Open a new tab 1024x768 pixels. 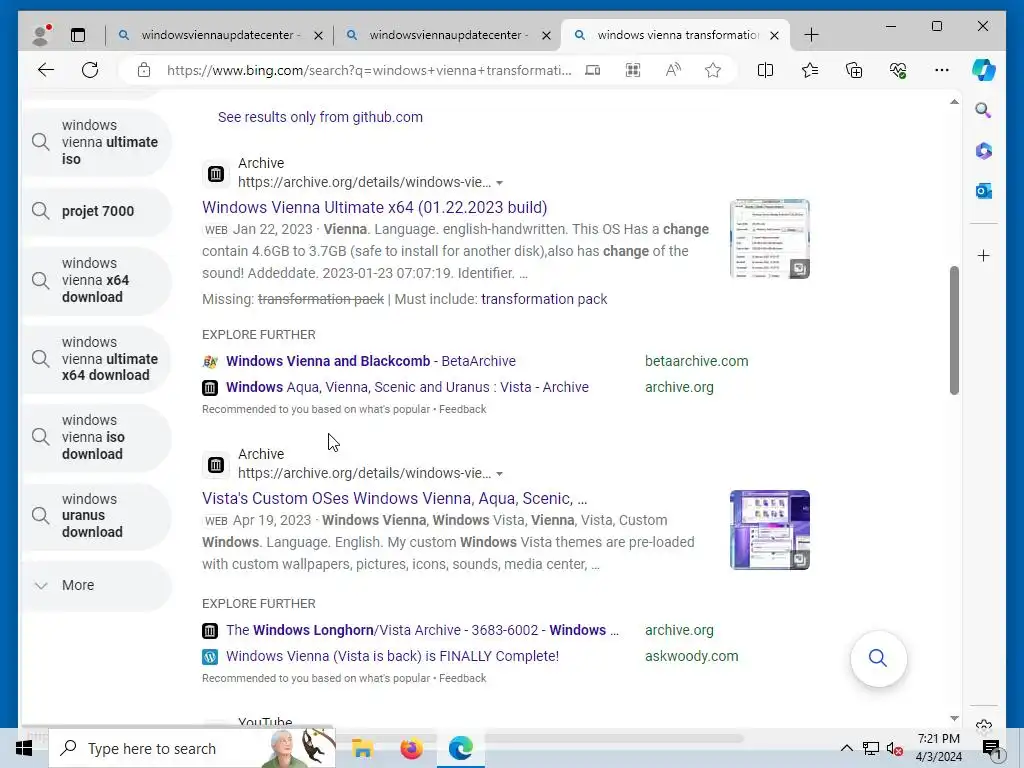tap(811, 35)
